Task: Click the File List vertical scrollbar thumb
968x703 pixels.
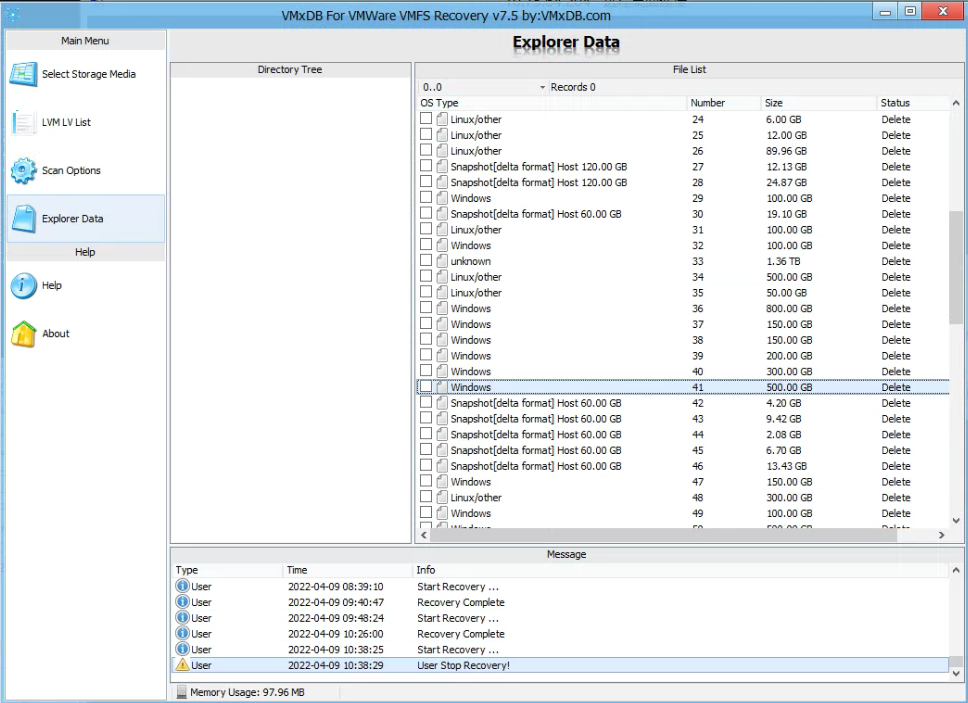Action: coord(956,267)
